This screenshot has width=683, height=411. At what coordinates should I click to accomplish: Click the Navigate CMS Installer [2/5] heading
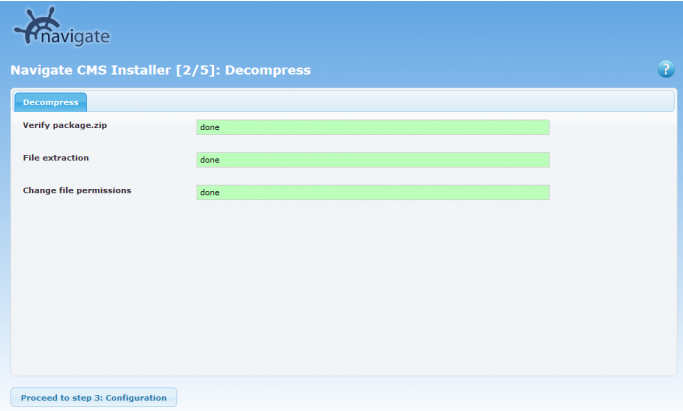click(x=161, y=70)
